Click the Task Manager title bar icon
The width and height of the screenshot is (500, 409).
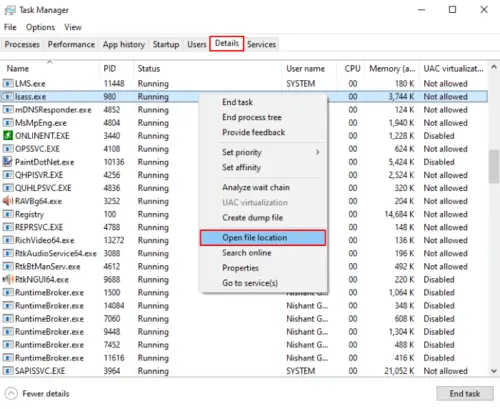[x=10, y=10]
